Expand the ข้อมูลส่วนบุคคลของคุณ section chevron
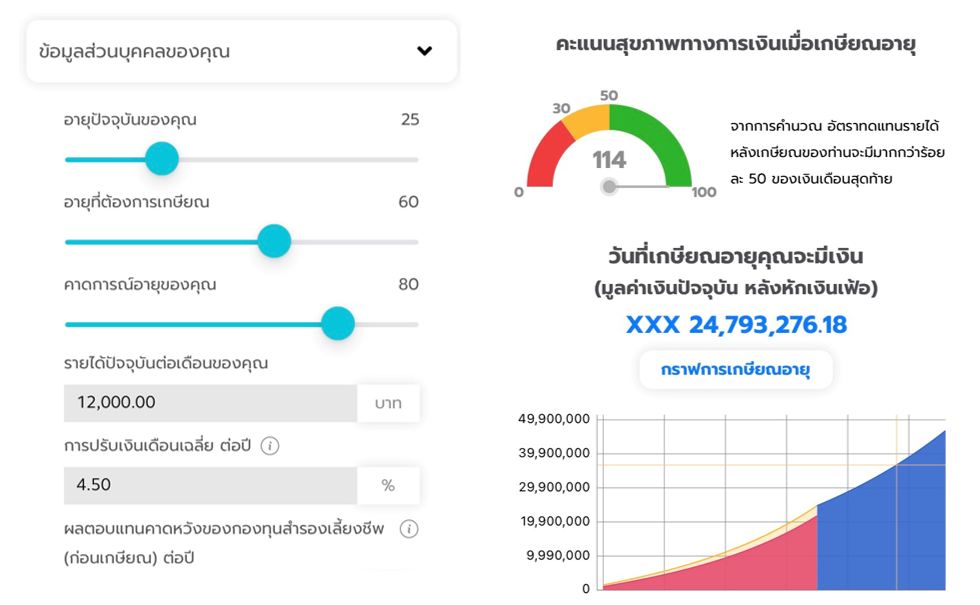Image resolution: width=980 pixels, height=605 pixels. pos(425,51)
